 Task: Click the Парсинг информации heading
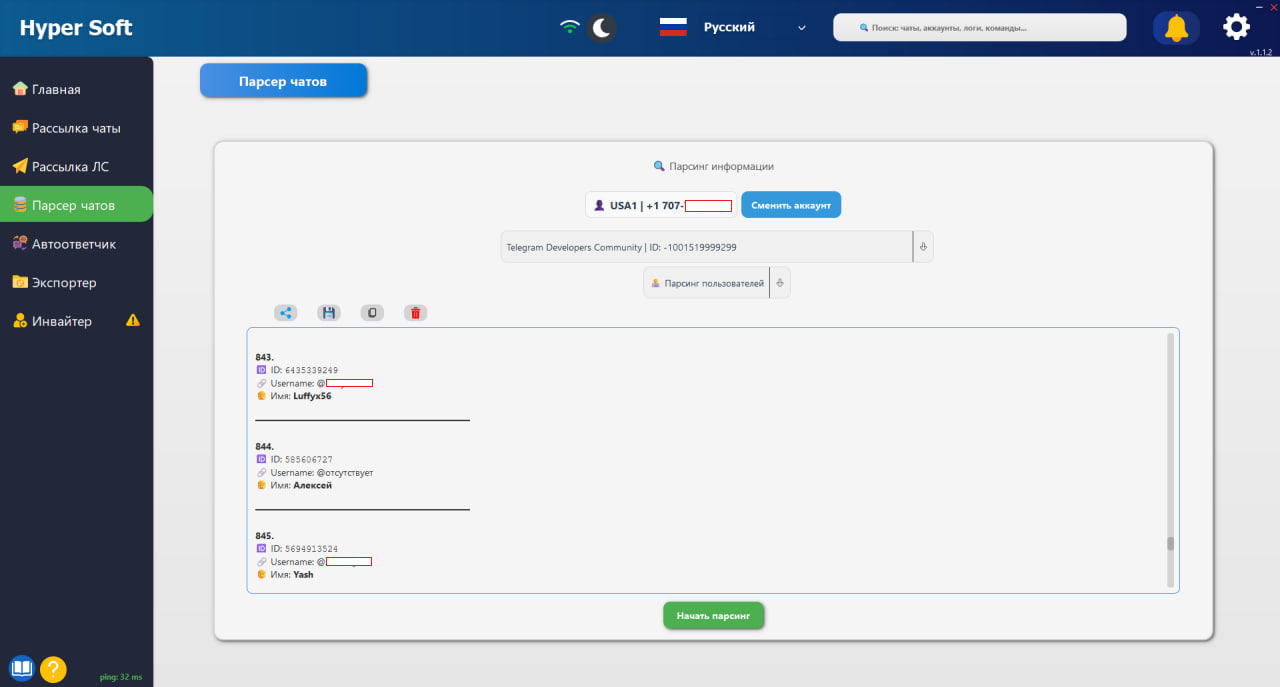(x=713, y=166)
